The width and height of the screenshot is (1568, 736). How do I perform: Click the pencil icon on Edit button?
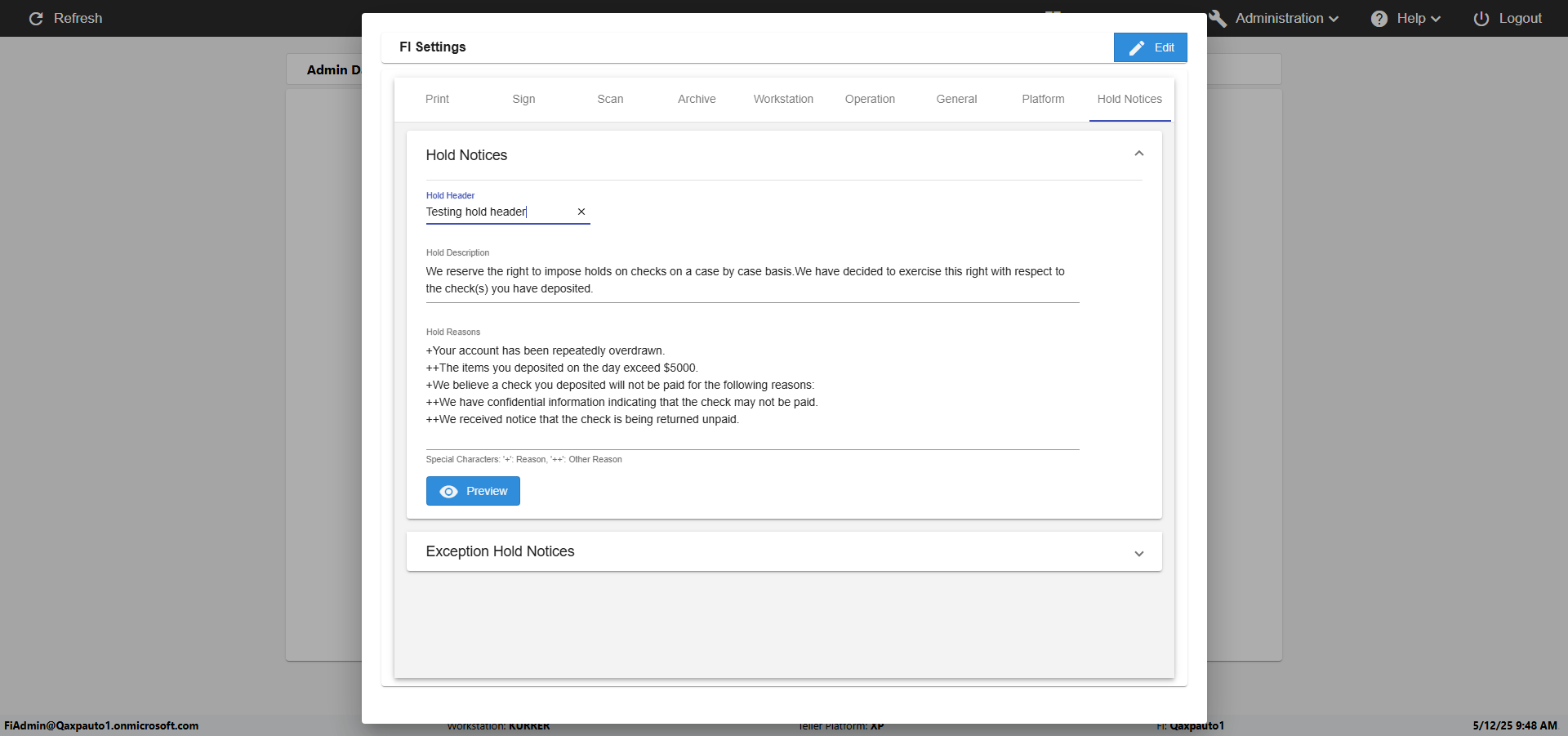(1136, 48)
